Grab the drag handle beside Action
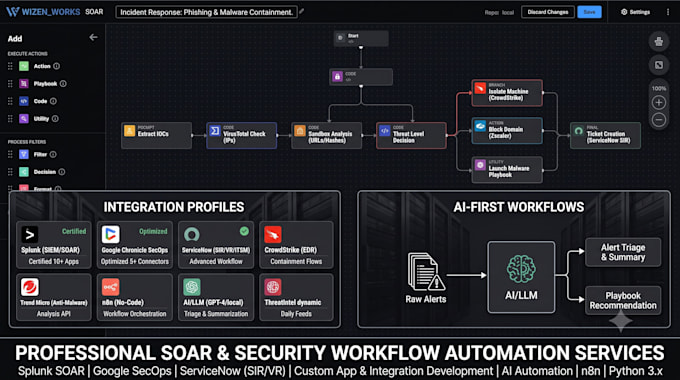680x380 pixels. coord(10,66)
